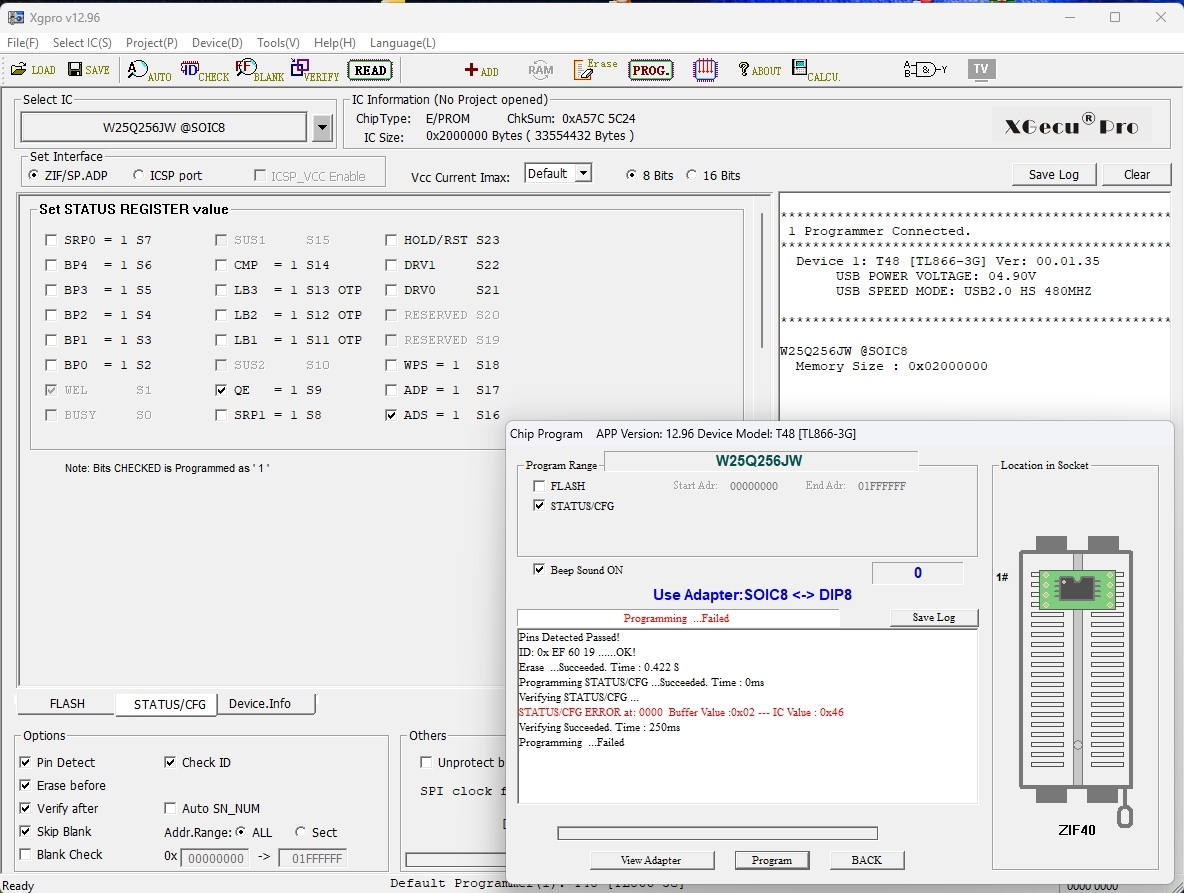
Task: Click the BACK button
Action: (x=866, y=860)
